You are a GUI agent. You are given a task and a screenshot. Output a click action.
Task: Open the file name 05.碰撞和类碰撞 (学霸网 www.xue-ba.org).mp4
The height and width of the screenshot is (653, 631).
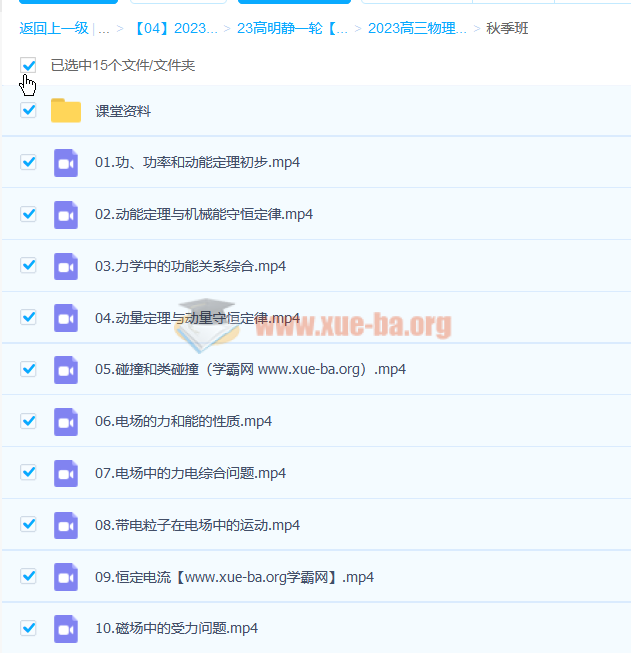coord(250,369)
